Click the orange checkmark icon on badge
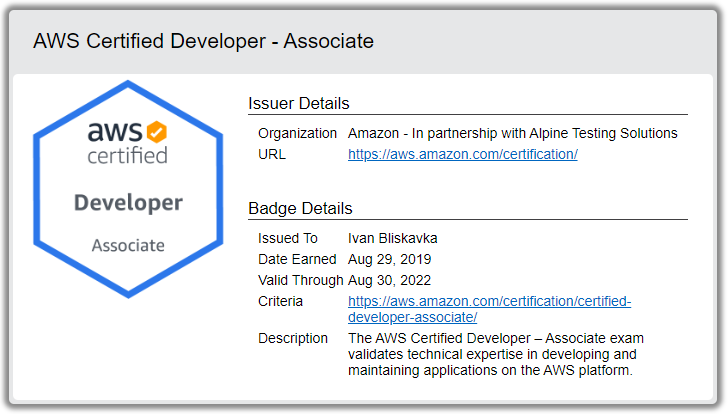 [156, 132]
